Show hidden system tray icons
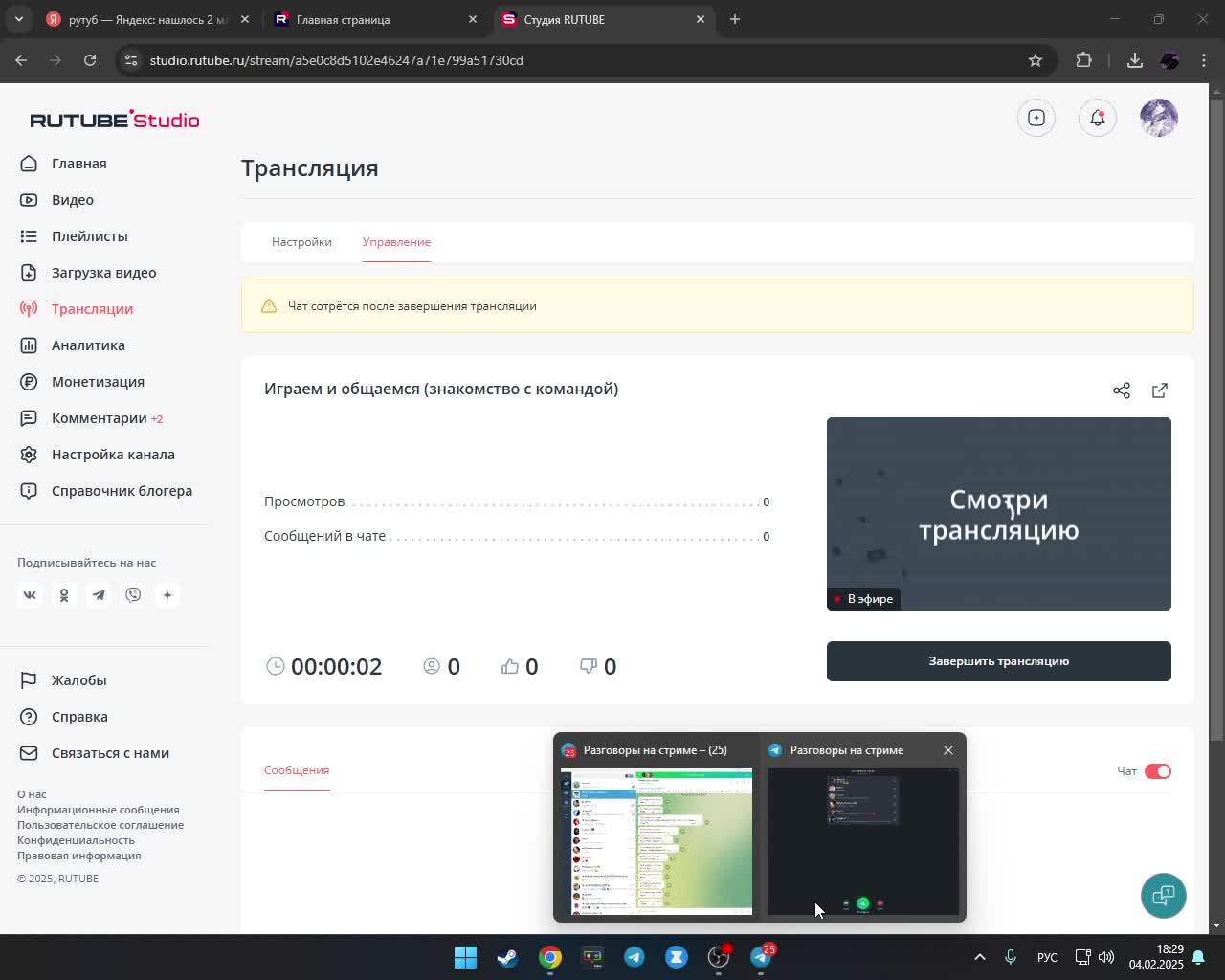The width and height of the screenshot is (1225, 980). (979, 957)
